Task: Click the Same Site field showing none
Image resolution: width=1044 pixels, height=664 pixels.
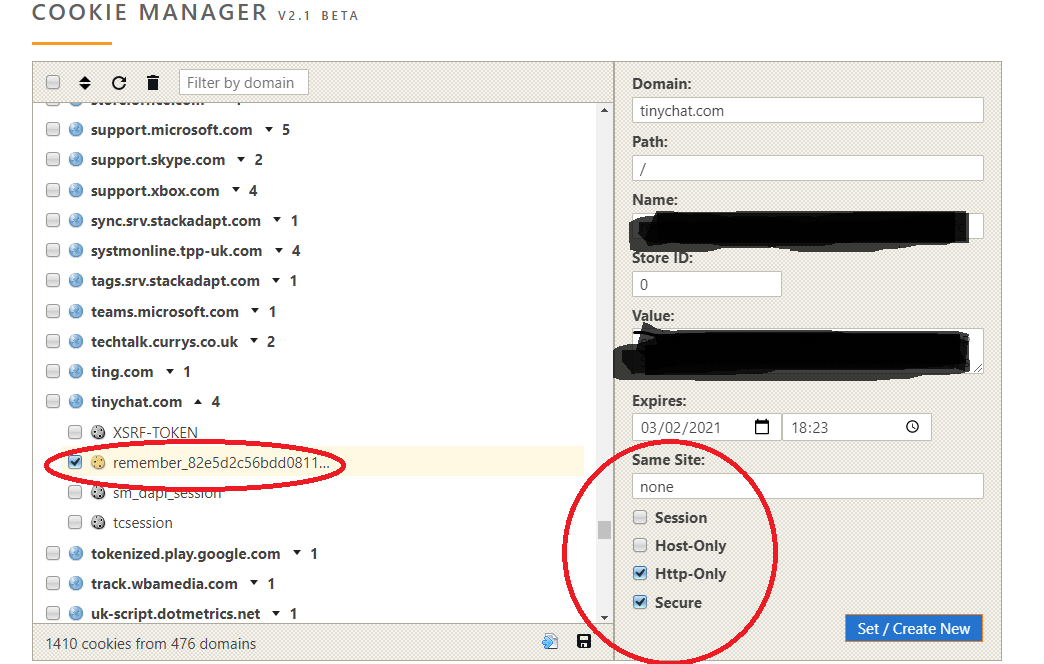Action: click(x=808, y=487)
